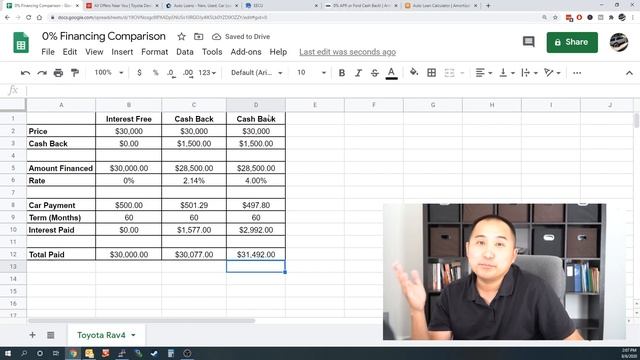Open the Insert menu
The height and width of the screenshot is (360, 640).
(x=122, y=52)
